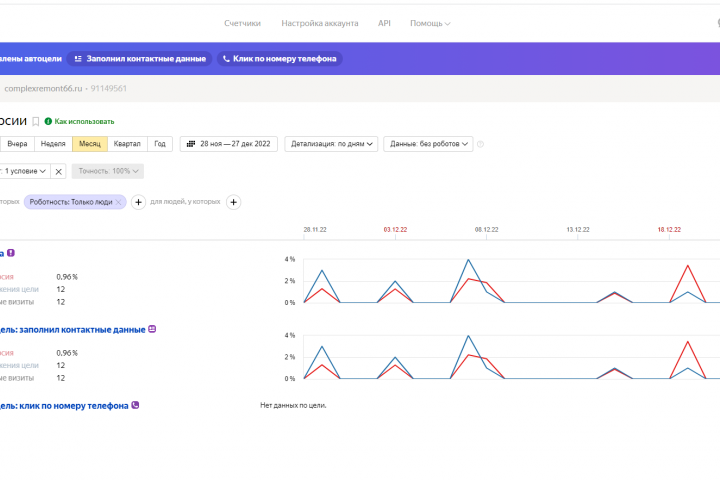The image size is (720, 480).
Task: Click the 'заполнил контактные данные' conversion chart
Action: 512,357
